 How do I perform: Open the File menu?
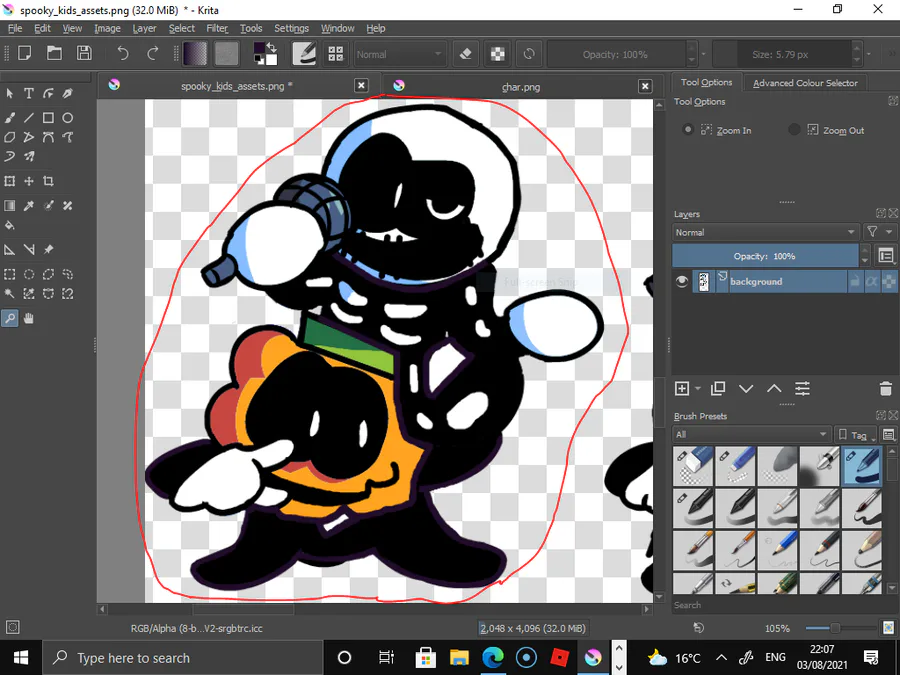(x=15, y=28)
